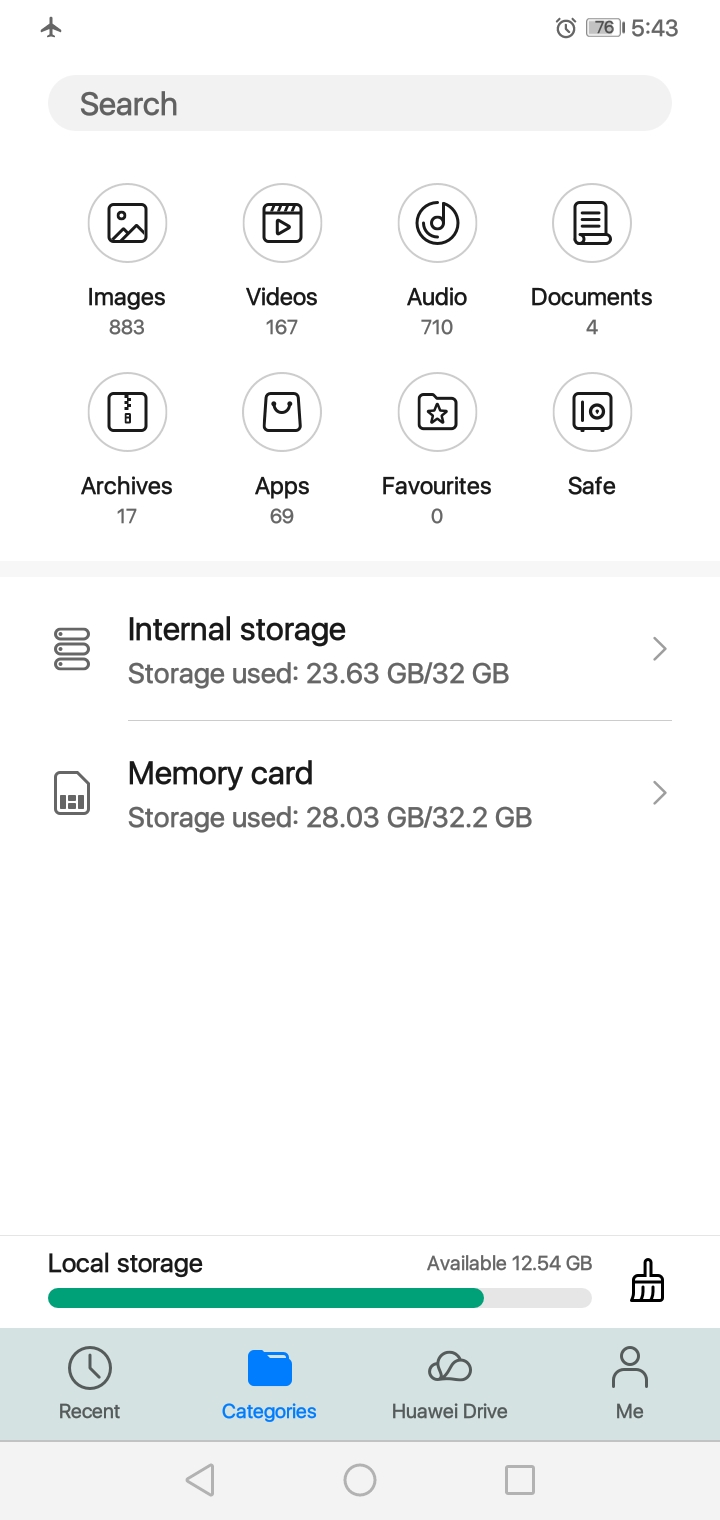Open the Images category icon

click(x=127, y=223)
